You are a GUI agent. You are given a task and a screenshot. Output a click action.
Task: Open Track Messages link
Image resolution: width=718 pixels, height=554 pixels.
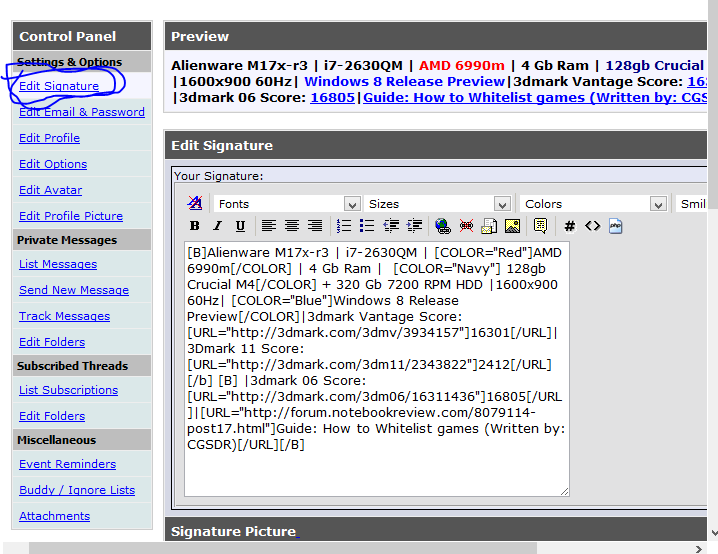pos(65,316)
